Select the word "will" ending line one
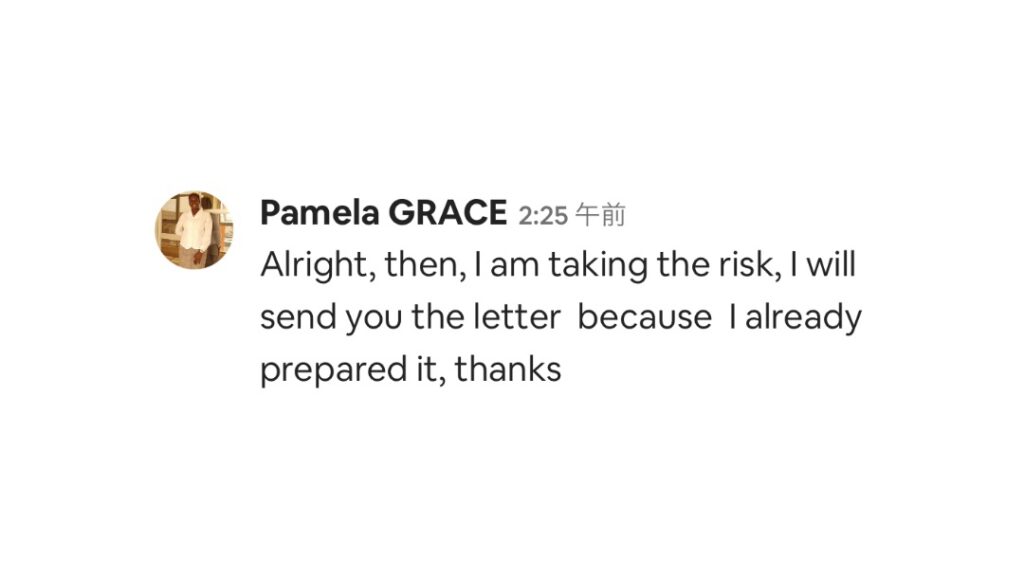The width and height of the screenshot is (1024, 576). click(x=831, y=264)
